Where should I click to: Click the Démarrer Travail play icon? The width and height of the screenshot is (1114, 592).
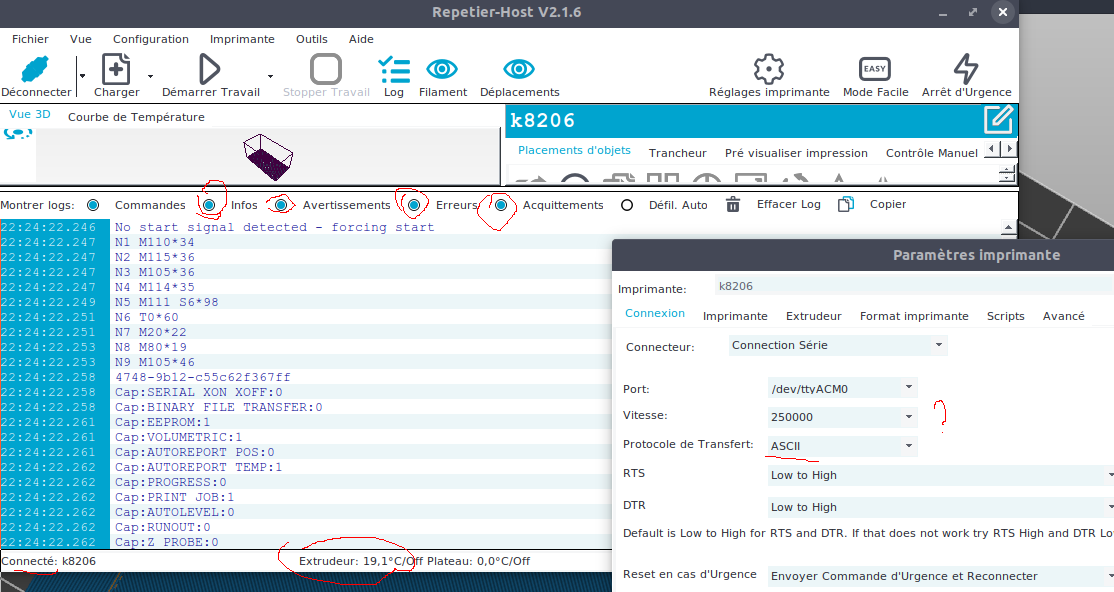click(209, 69)
